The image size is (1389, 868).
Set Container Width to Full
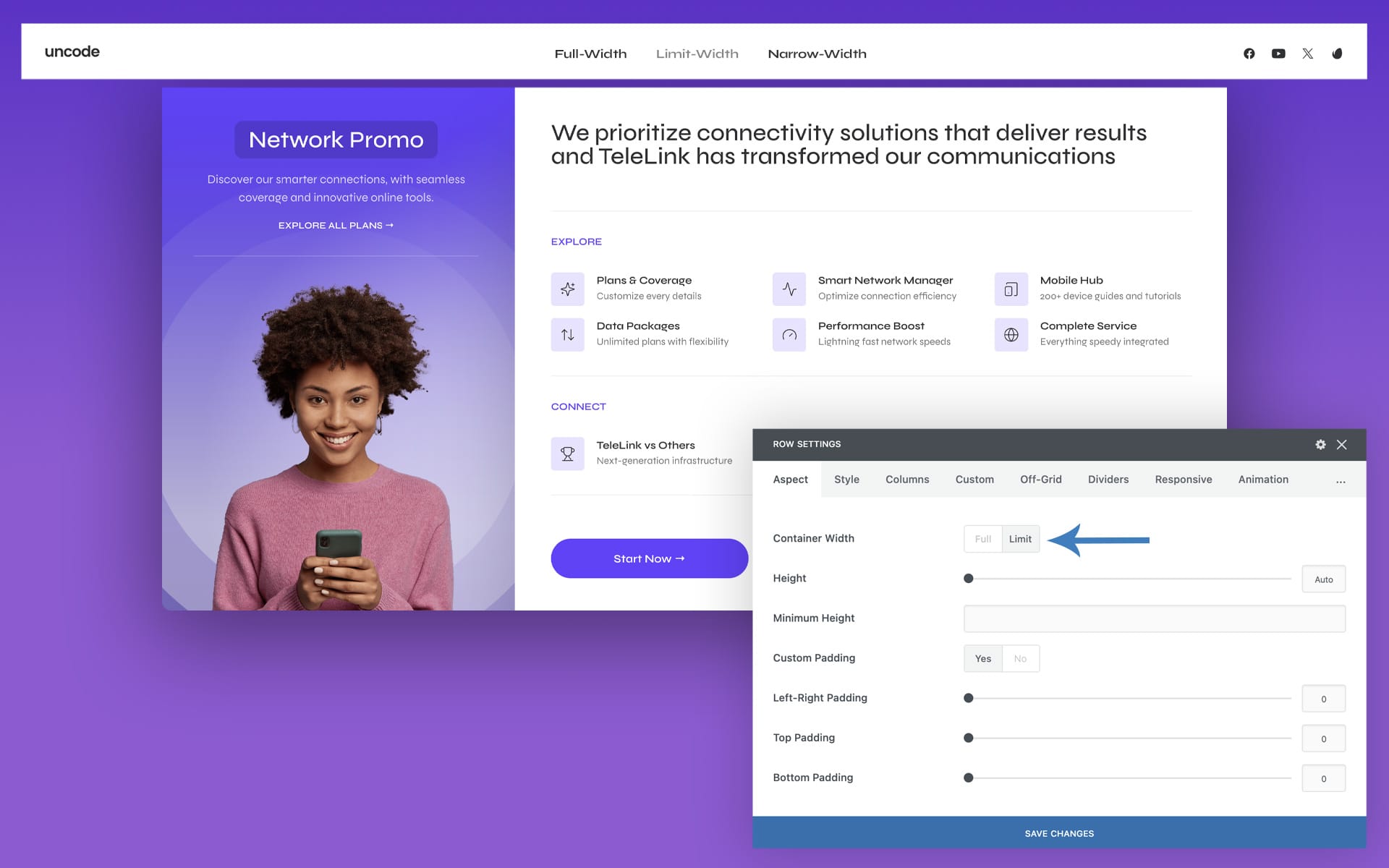tap(982, 539)
